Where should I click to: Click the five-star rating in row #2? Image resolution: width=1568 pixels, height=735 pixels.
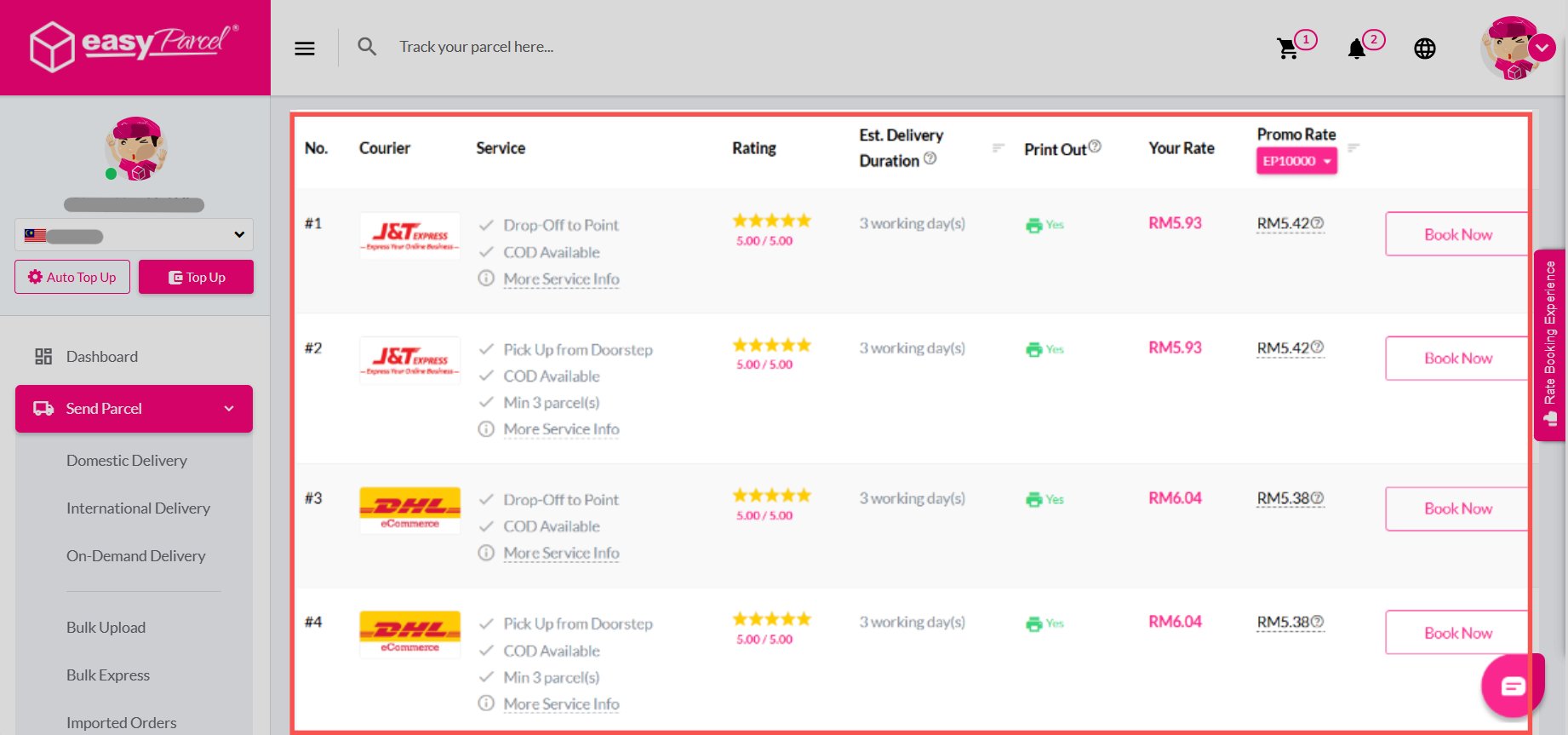tap(772, 345)
